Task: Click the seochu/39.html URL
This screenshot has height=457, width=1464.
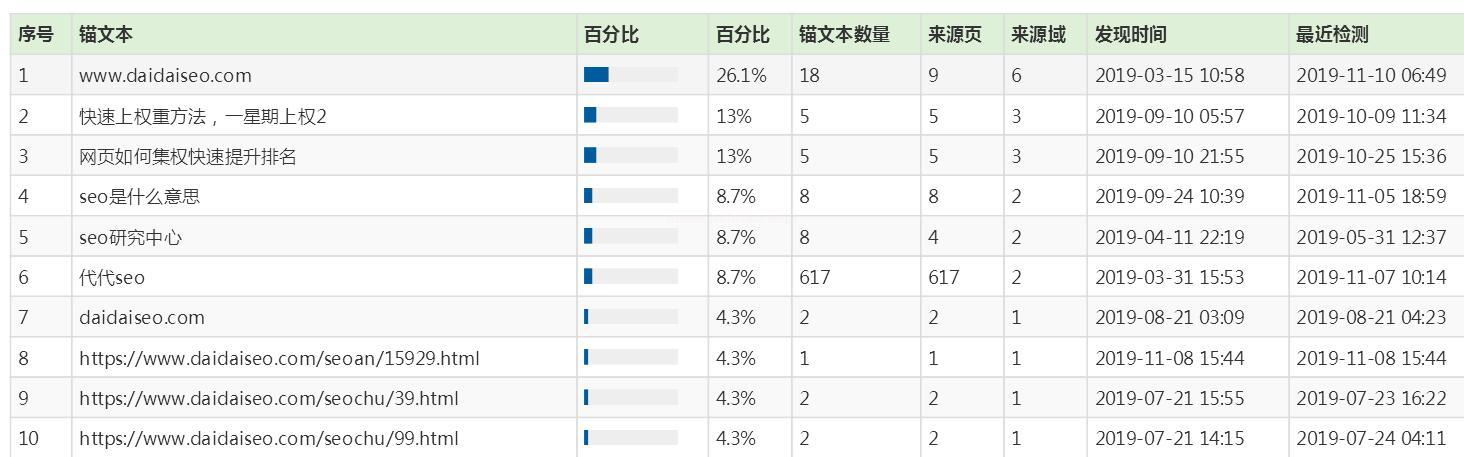Action: coord(268,398)
